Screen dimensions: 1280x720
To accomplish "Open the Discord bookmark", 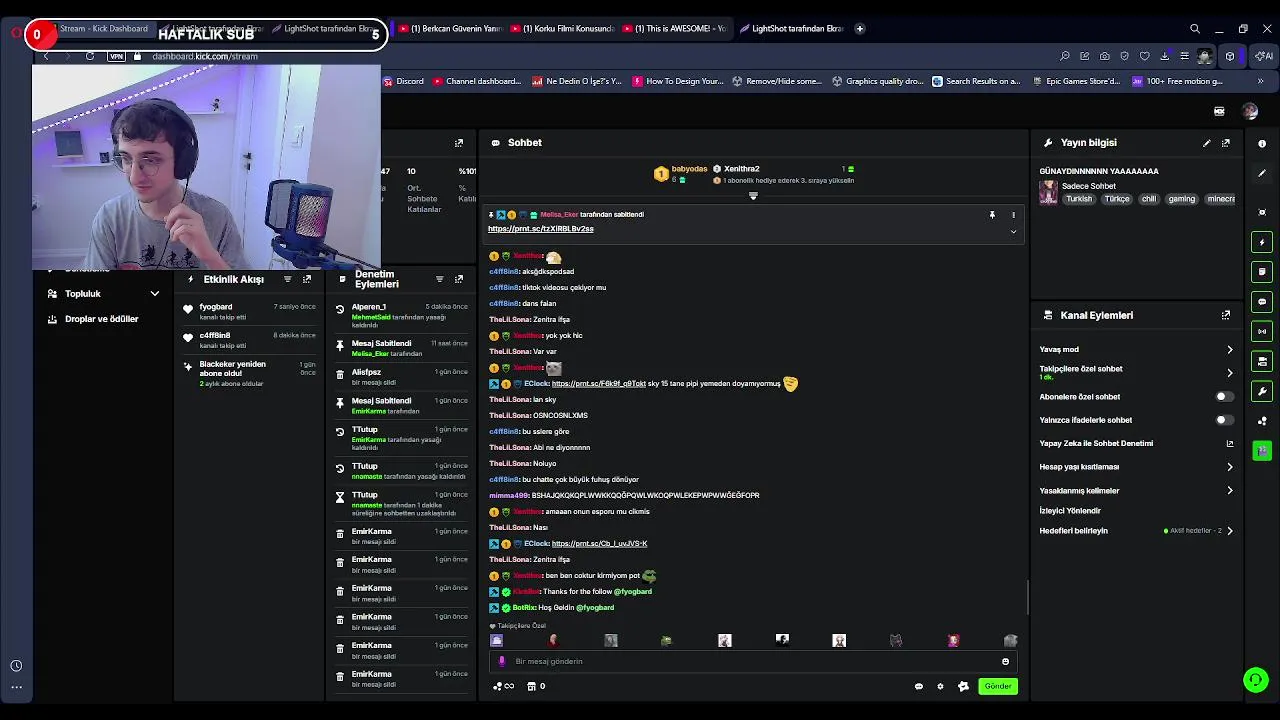I will click(x=403, y=81).
